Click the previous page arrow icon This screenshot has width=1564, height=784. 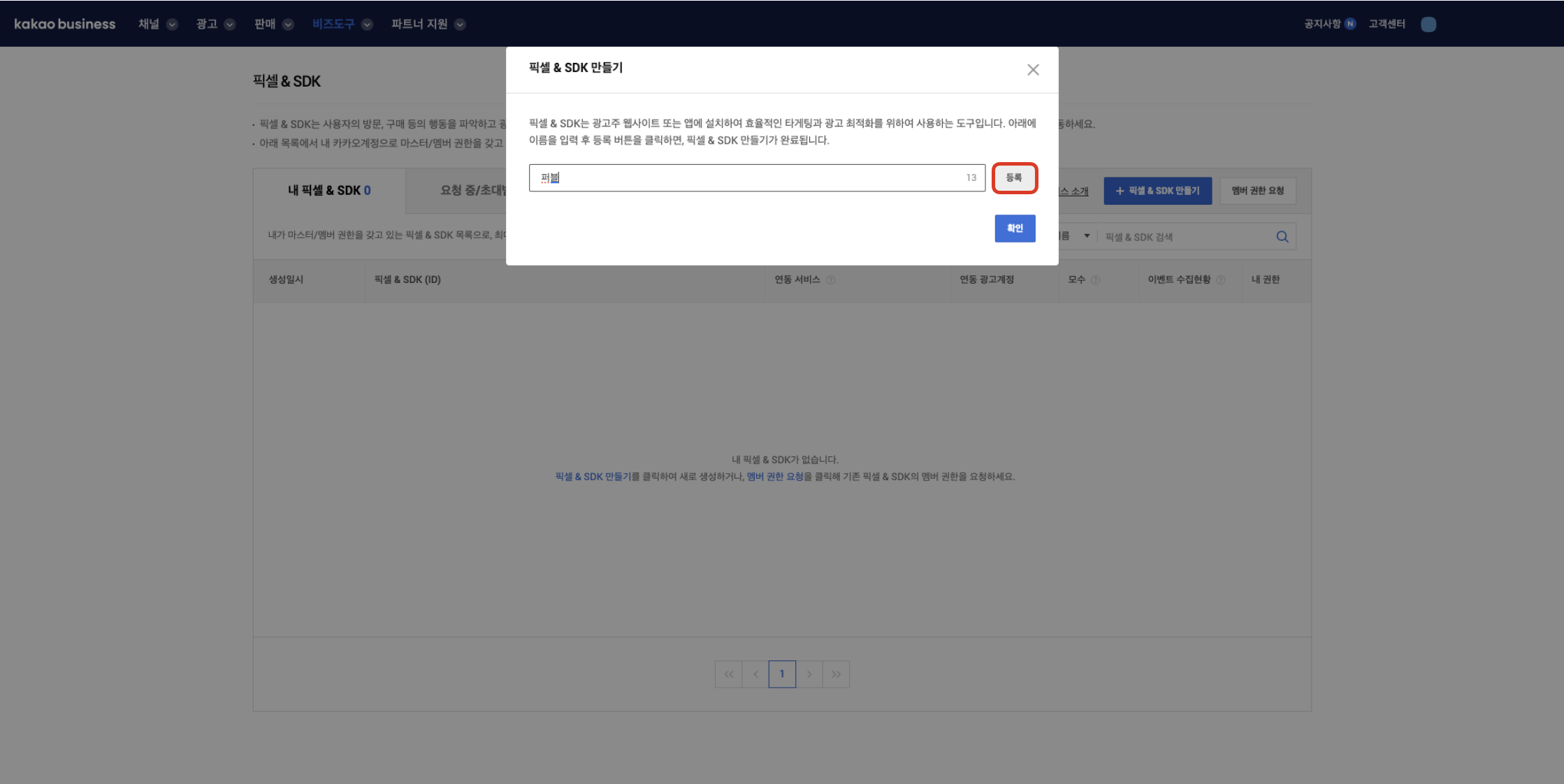755,674
